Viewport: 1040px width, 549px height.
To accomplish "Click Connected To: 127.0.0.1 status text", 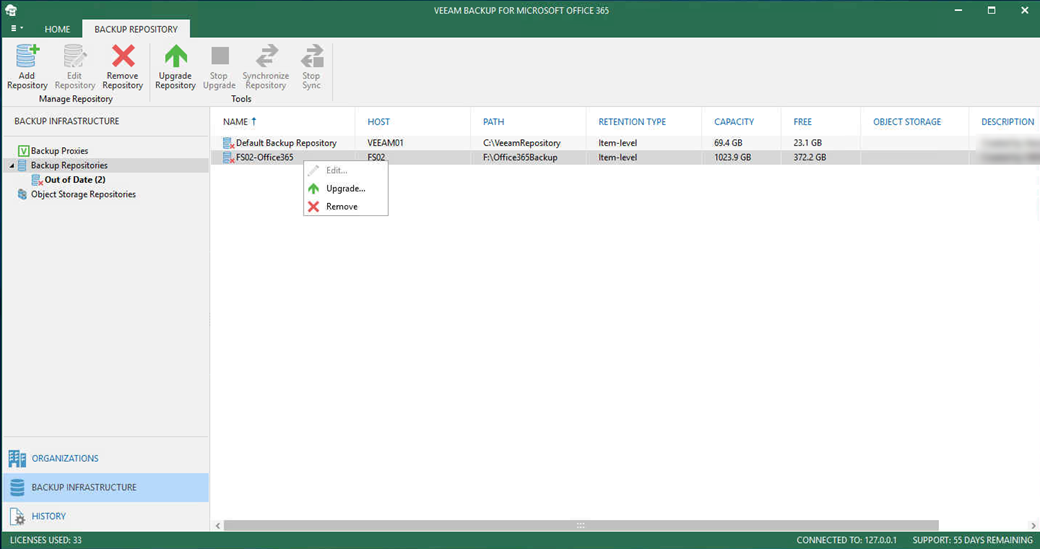I will tap(846, 540).
